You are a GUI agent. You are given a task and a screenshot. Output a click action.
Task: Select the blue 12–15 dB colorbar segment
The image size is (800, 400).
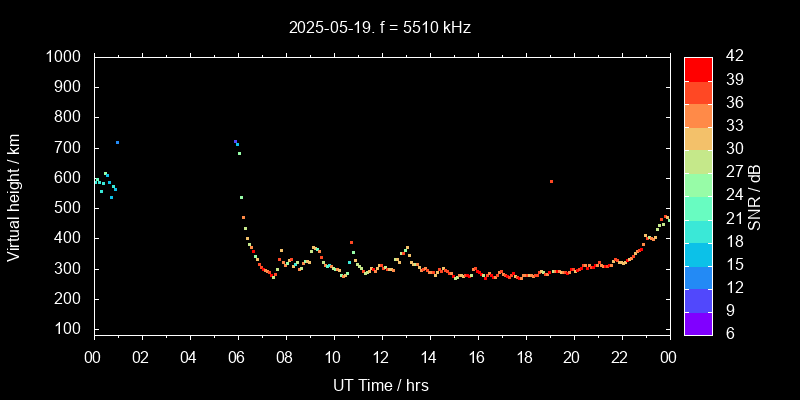[698, 275]
